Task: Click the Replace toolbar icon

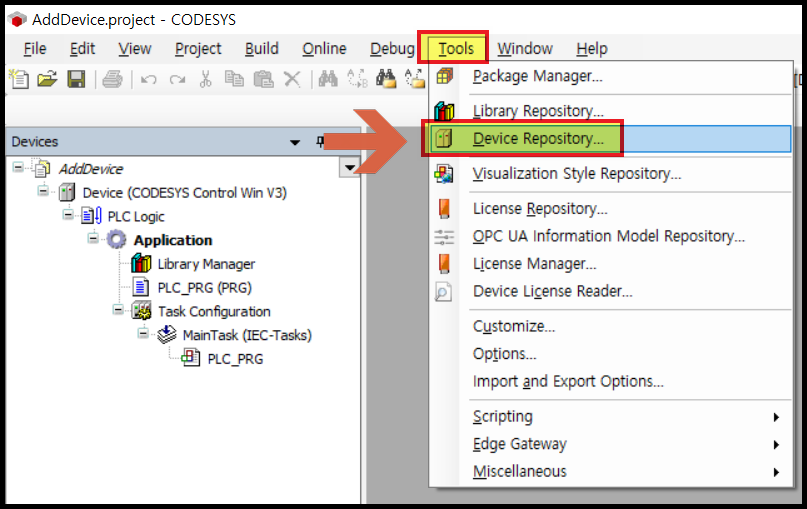Action: coord(357,79)
